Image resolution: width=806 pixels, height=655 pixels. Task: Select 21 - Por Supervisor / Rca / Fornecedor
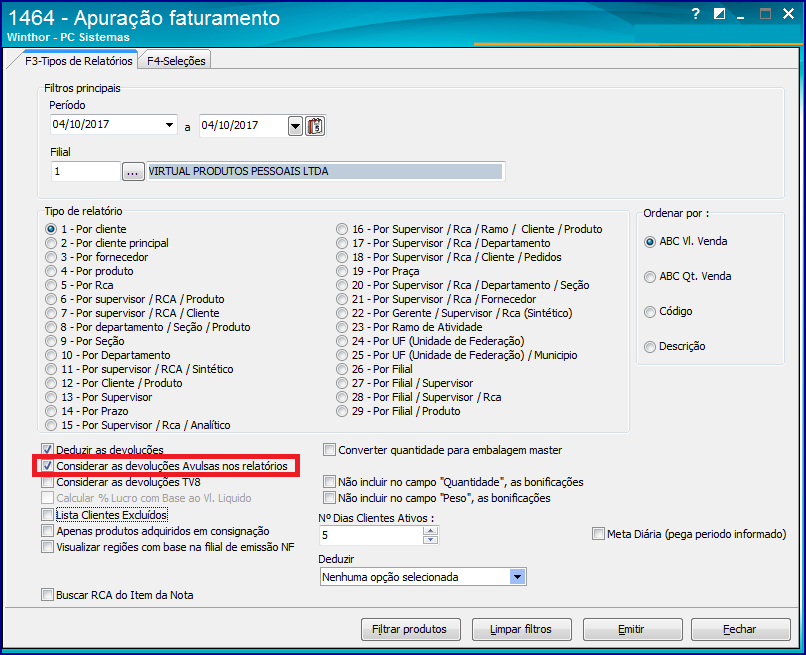click(342, 299)
